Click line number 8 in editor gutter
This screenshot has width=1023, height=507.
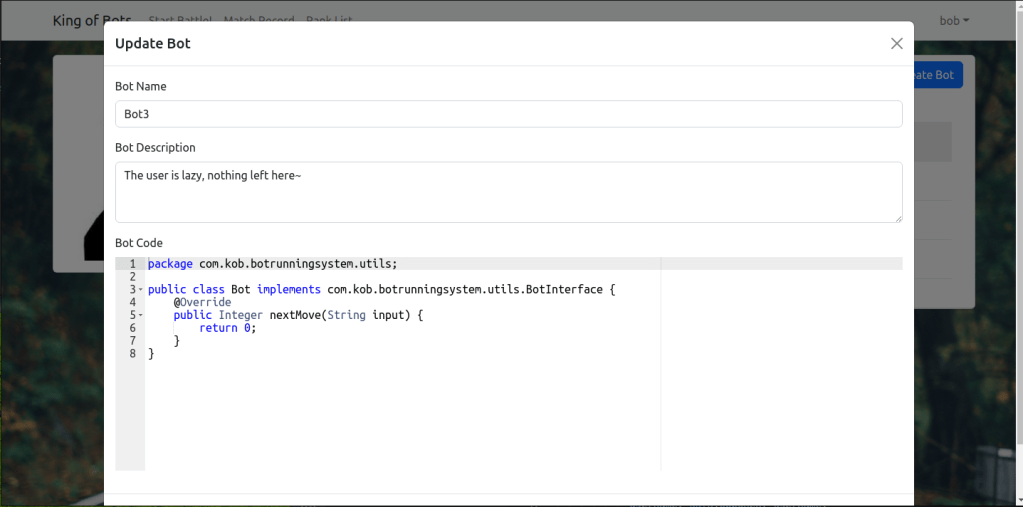tap(131, 354)
